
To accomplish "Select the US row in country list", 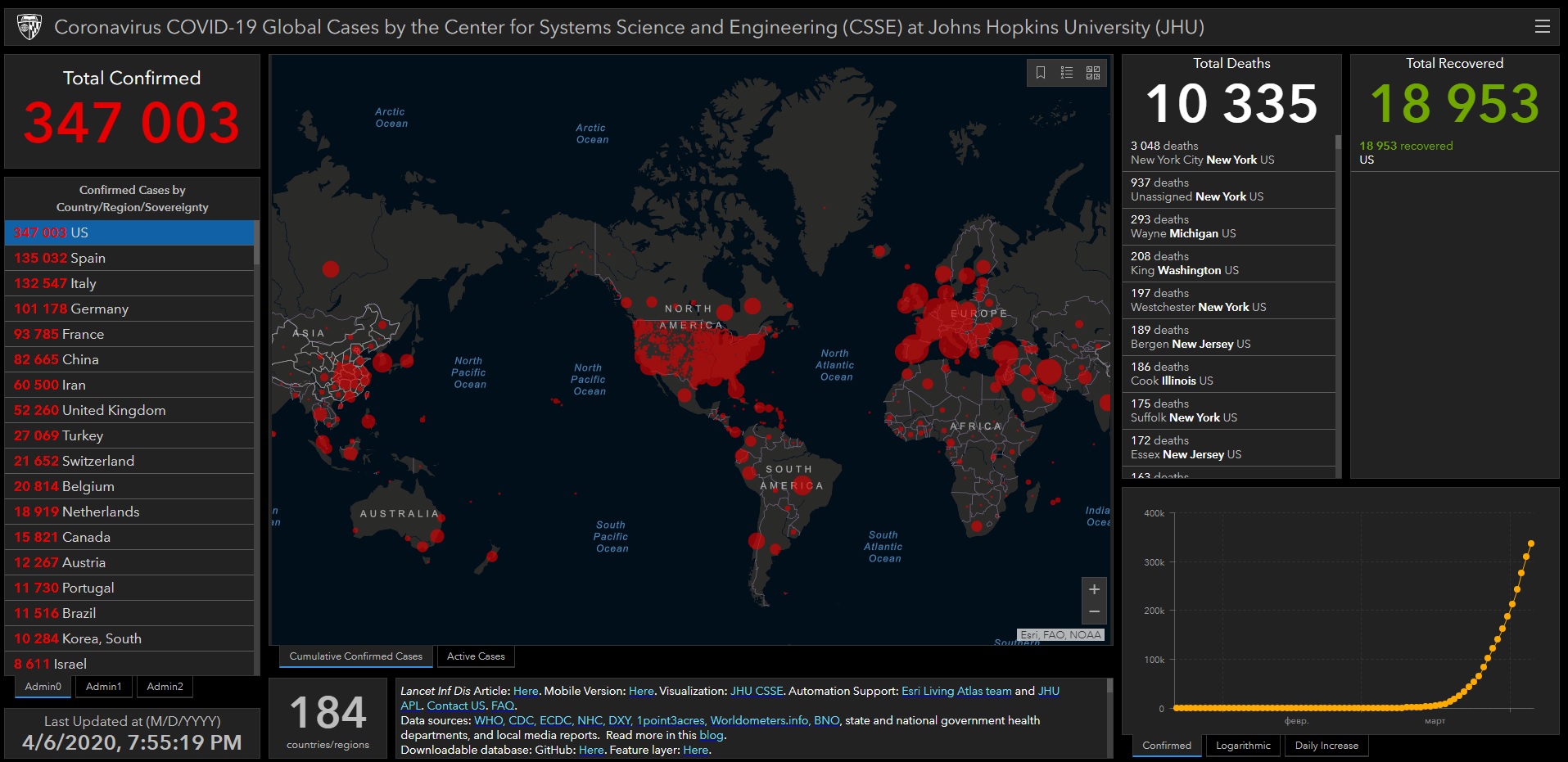I will tap(129, 232).
